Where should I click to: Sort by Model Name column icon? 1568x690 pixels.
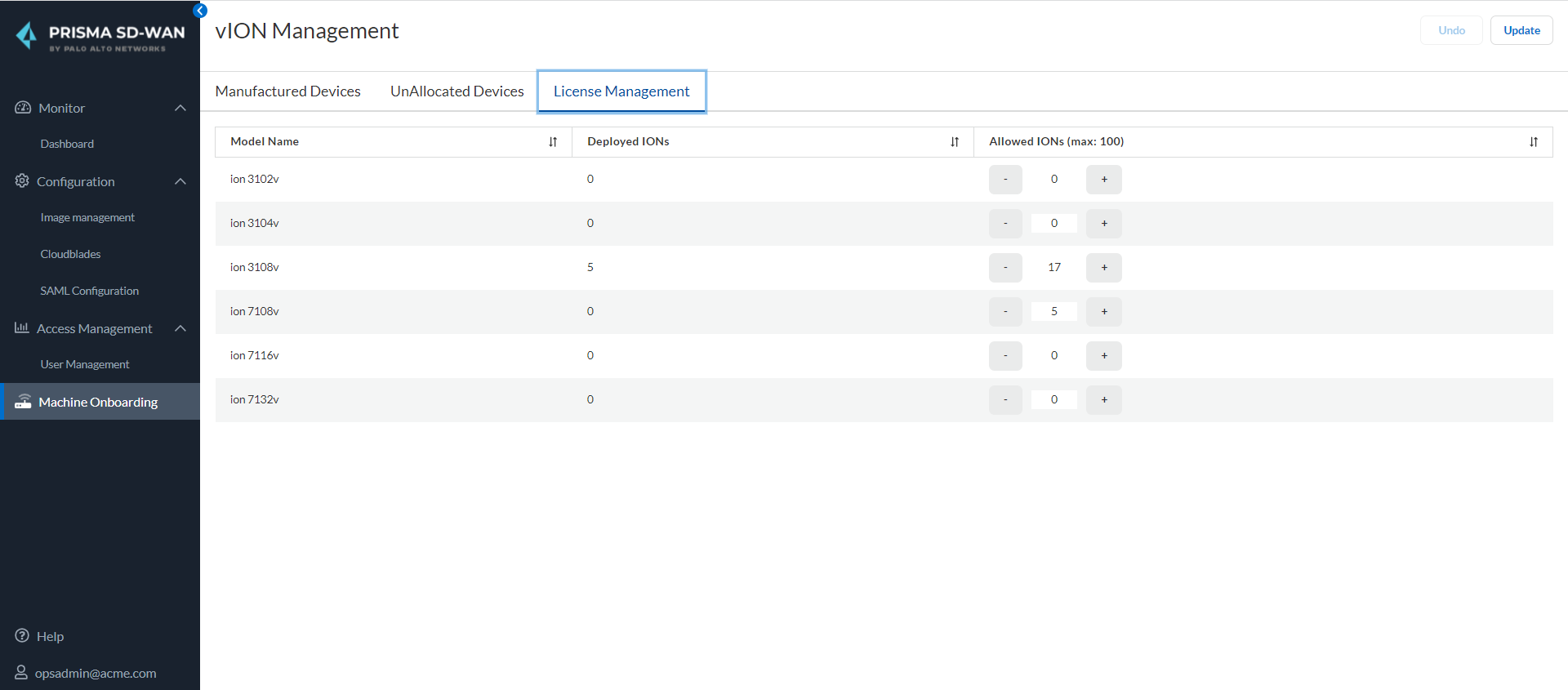click(x=553, y=142)
